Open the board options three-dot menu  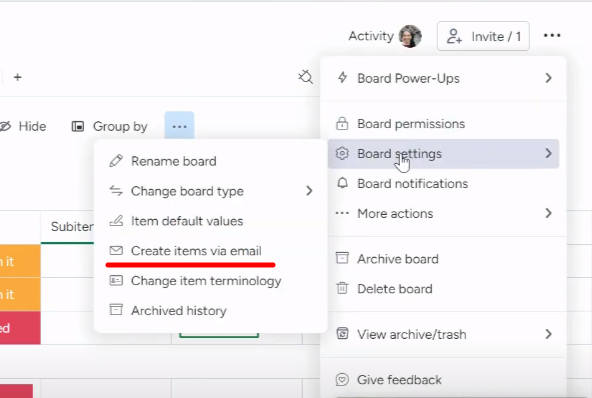click(x=552, y=35)
